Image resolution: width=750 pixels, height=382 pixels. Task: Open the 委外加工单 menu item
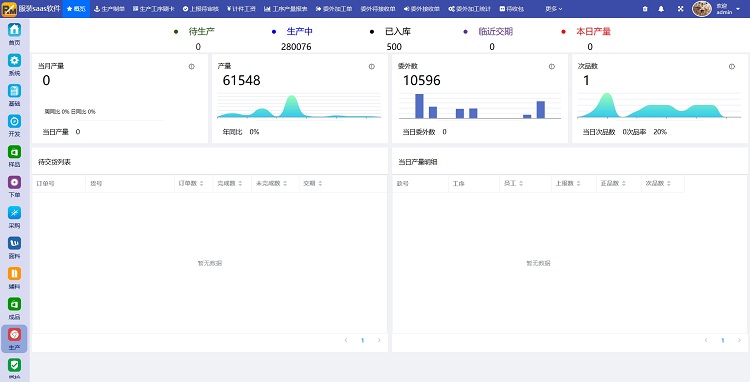pyautogui.click(x=333, y=9)
